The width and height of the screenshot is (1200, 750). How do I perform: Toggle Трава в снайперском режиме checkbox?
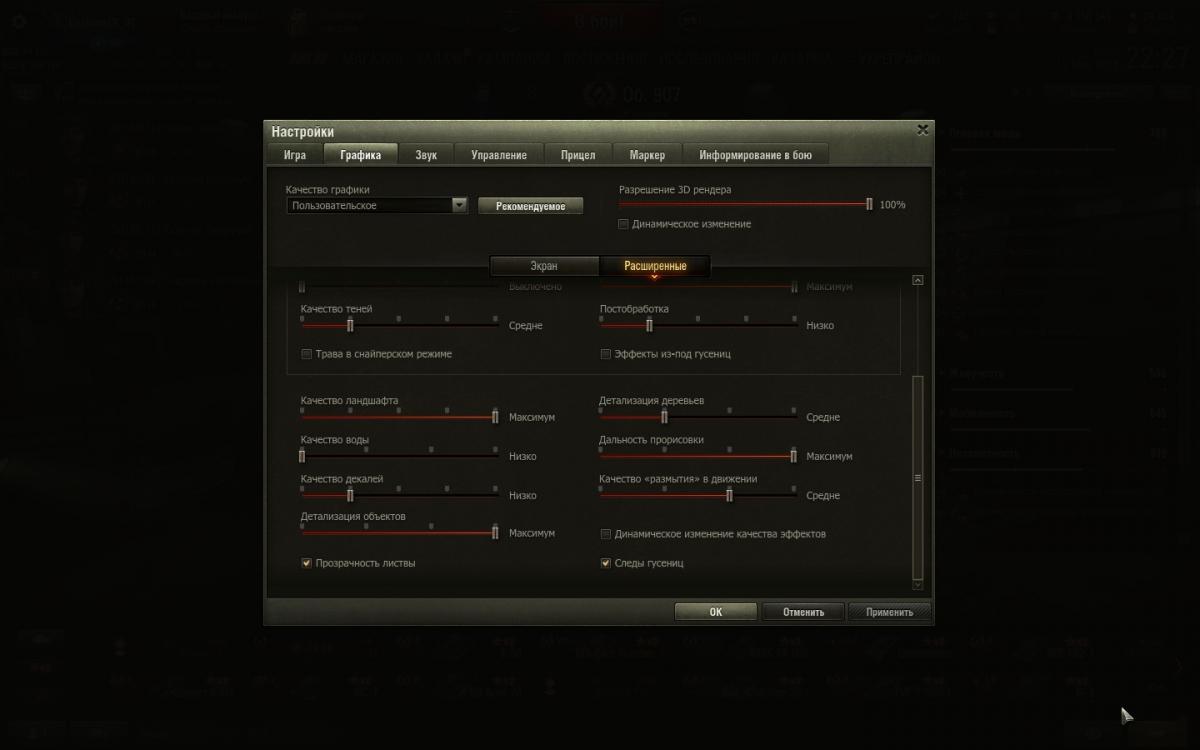click(x=306, y=354)
